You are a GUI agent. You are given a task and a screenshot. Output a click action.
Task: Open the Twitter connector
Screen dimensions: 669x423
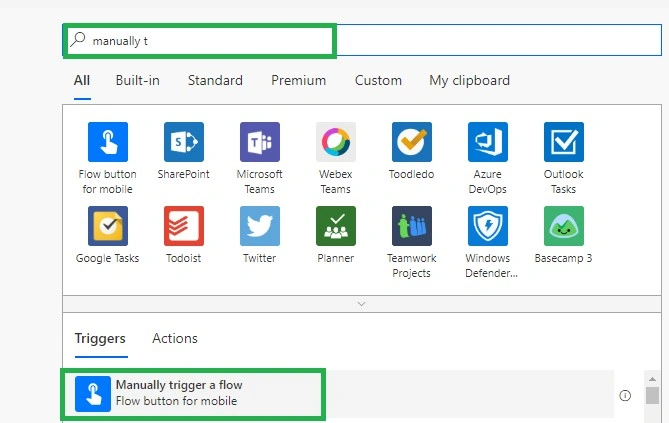pos(260,226)
